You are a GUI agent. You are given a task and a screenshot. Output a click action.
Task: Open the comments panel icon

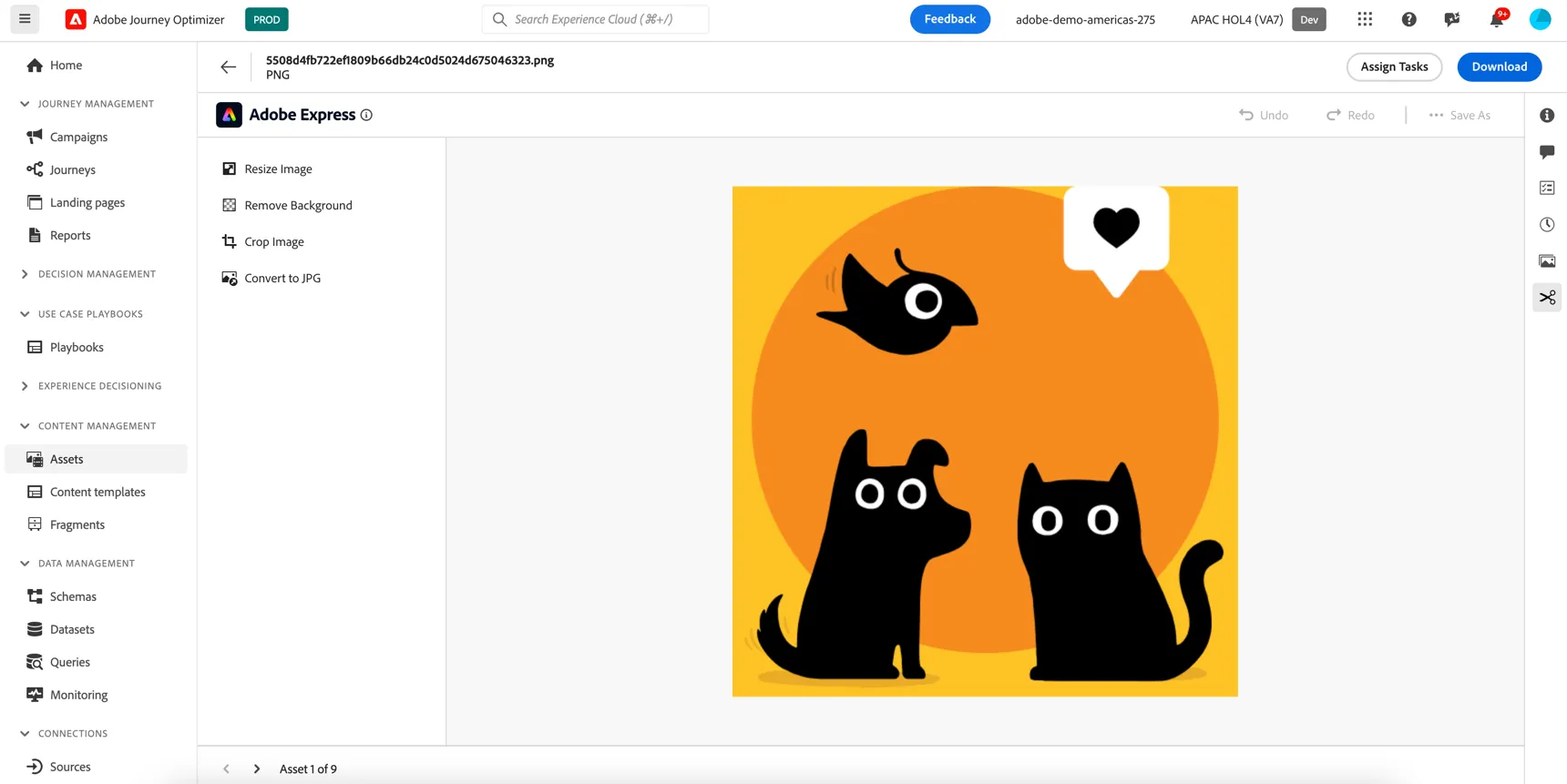click(x=1547, y=151)
